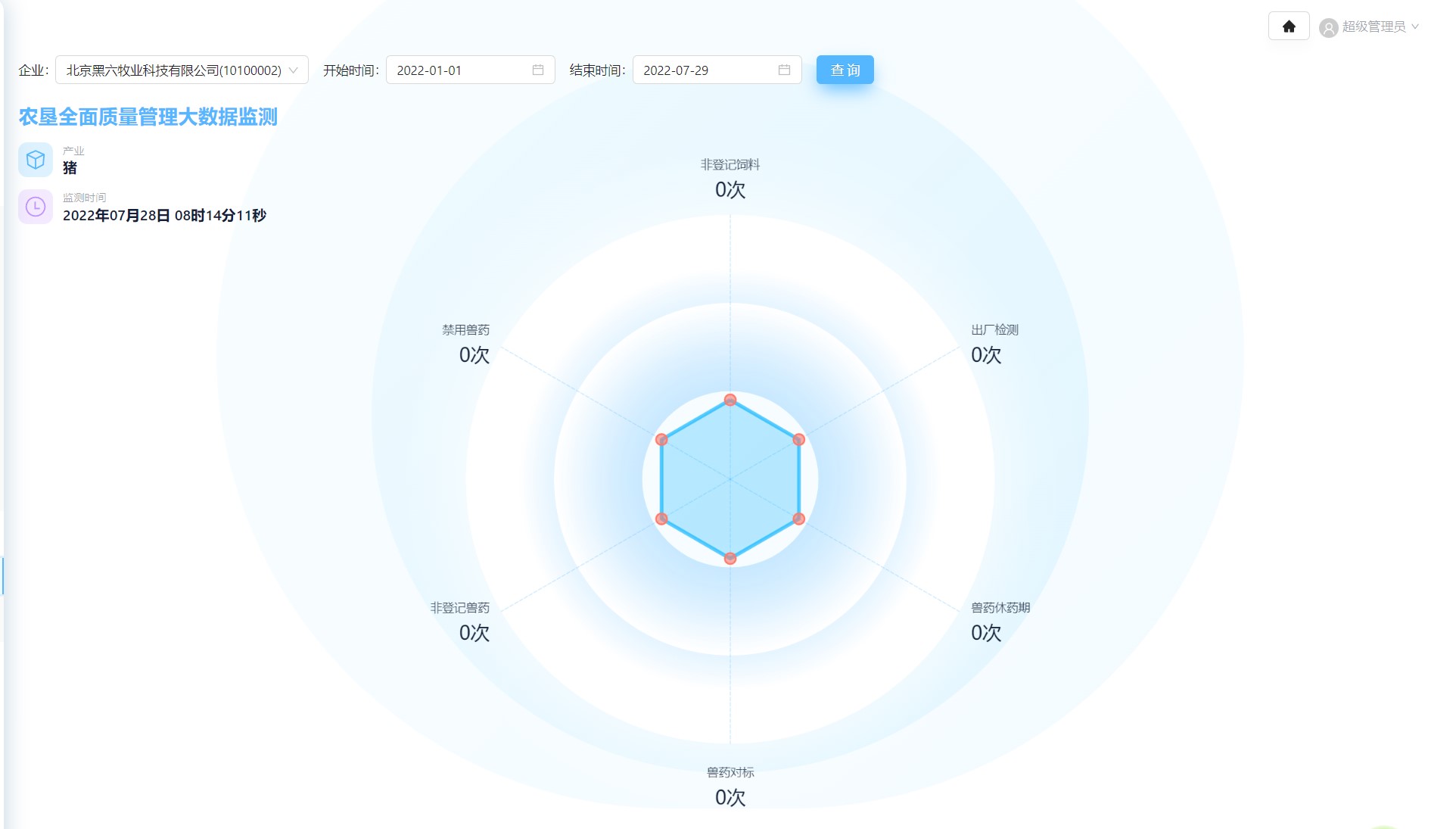
Task: Click the 监测时间 clock icon
Action: [36, 207]
